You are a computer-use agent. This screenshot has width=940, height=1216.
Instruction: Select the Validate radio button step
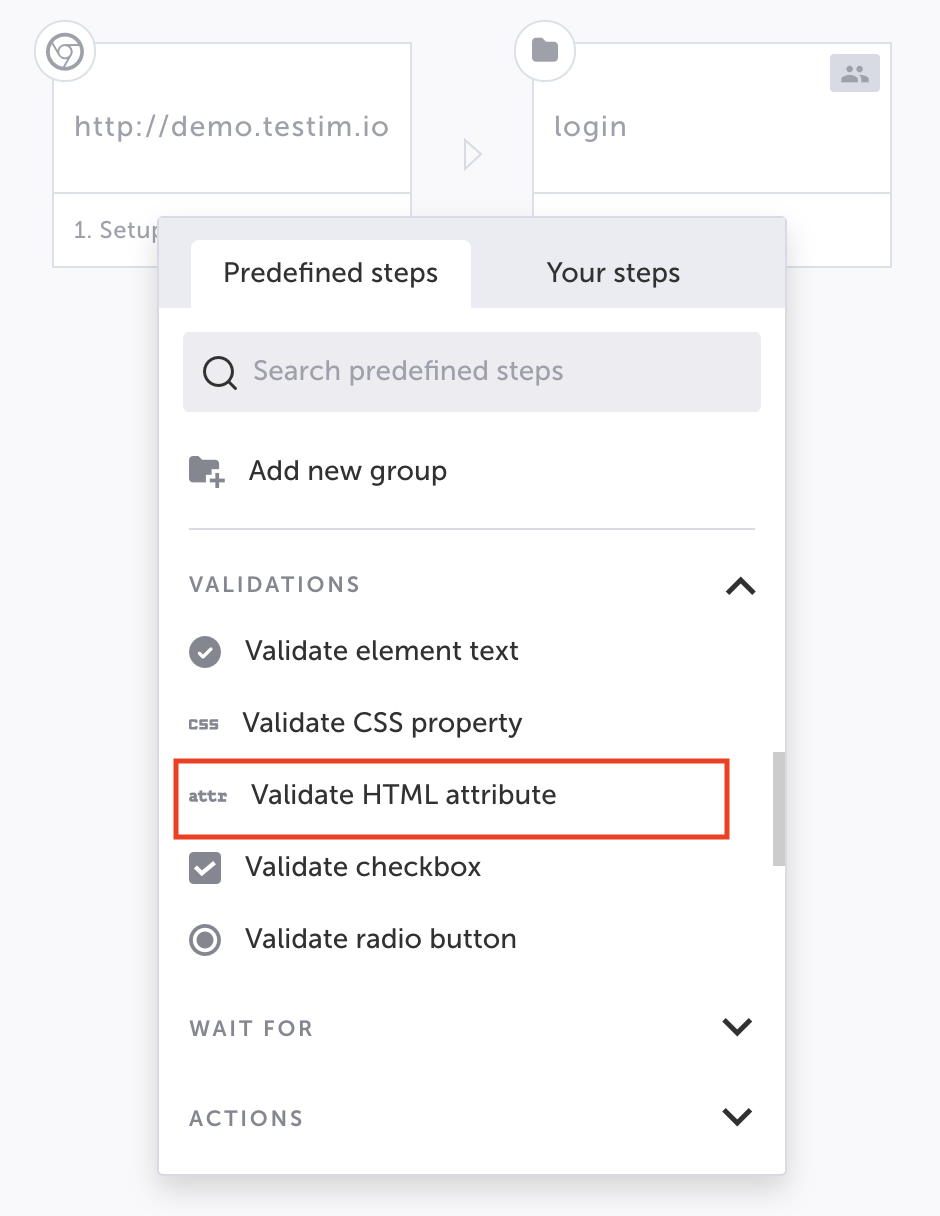click(353, 939)
